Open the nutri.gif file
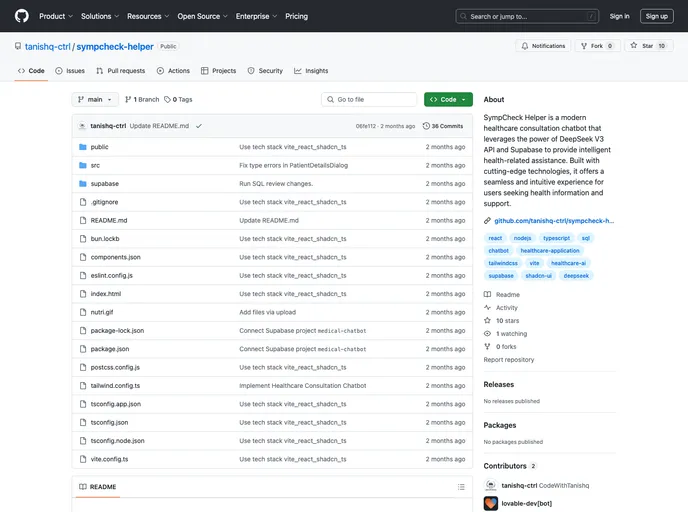 [102, 312]
